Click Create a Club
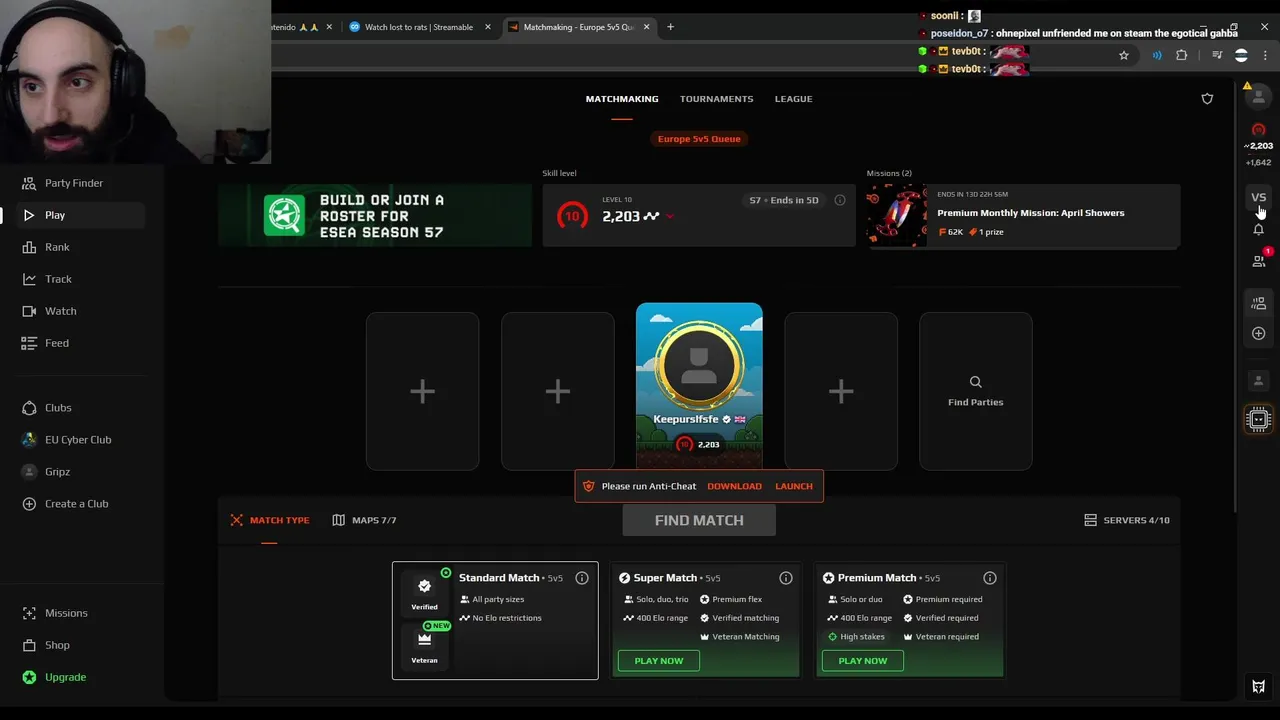This screenshot has height=720, width=1280. coord(74,504)
